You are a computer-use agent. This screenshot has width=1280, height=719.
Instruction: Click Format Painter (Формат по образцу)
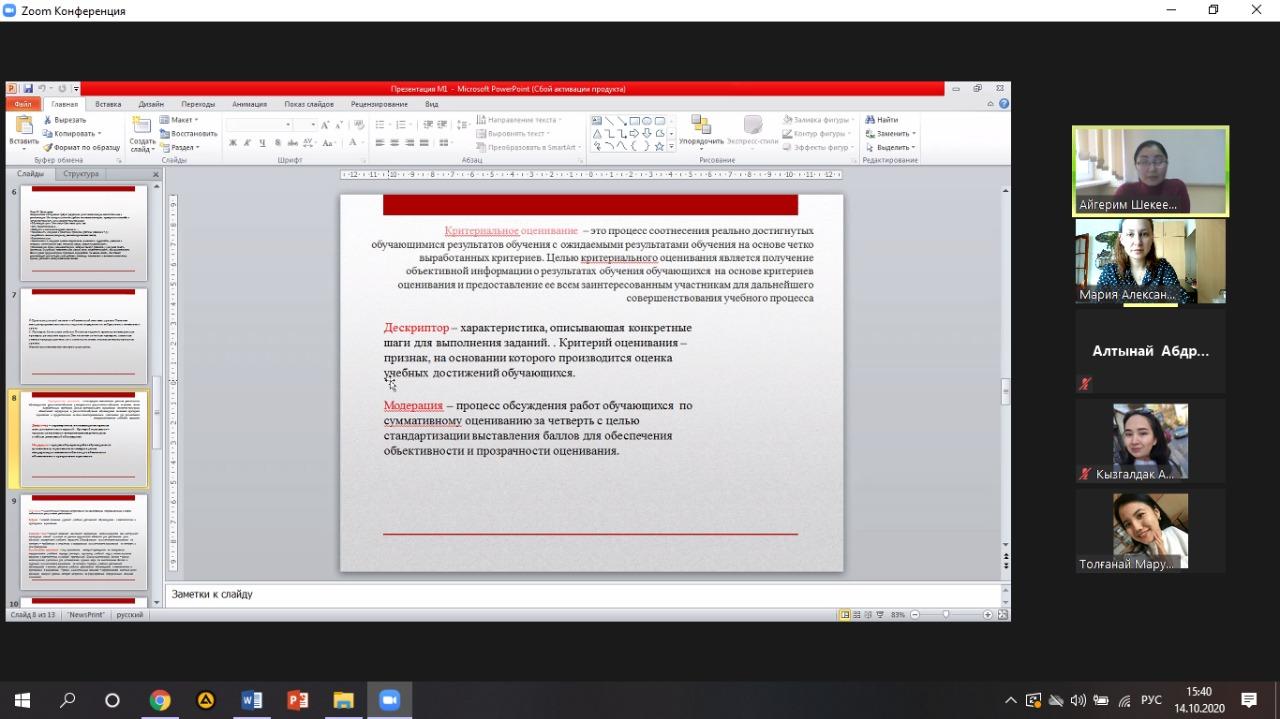point(81,147)
